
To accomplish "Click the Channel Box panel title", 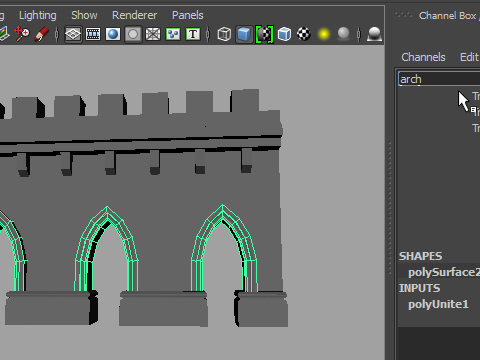I will tap(447, 15).
